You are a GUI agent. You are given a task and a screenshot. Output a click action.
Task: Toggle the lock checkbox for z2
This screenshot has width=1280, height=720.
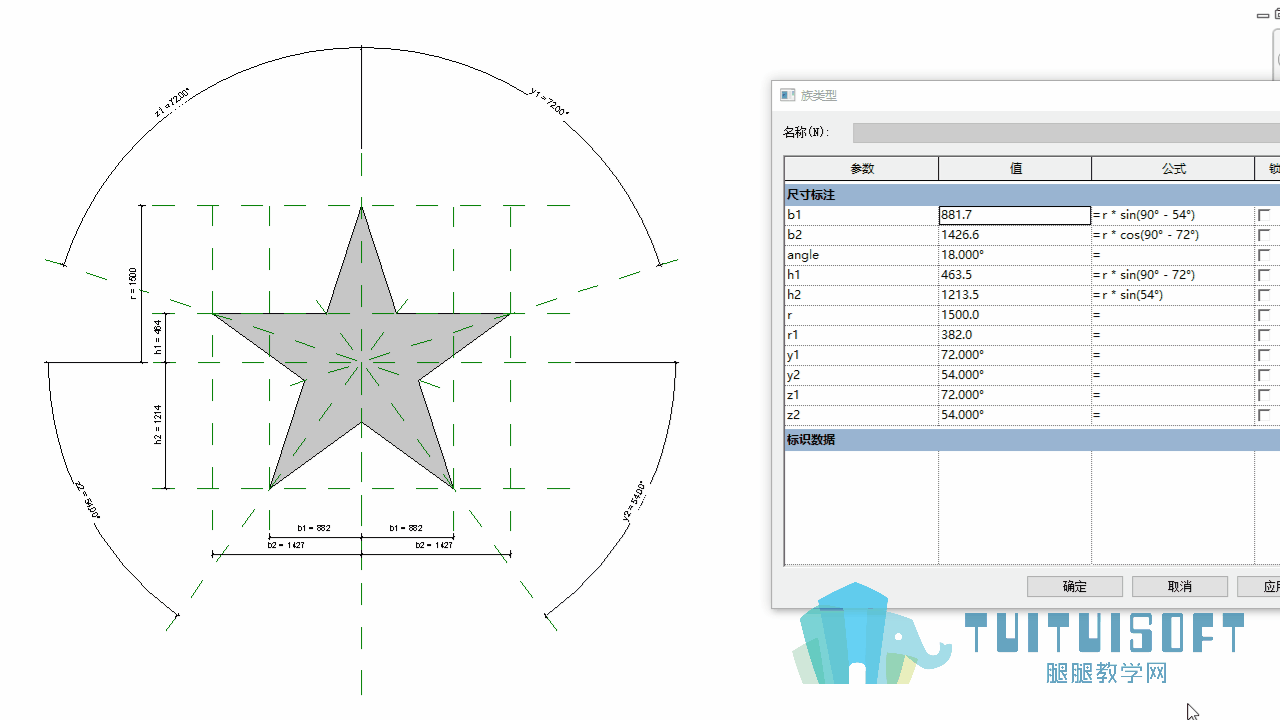click(x=1265, y=415)
